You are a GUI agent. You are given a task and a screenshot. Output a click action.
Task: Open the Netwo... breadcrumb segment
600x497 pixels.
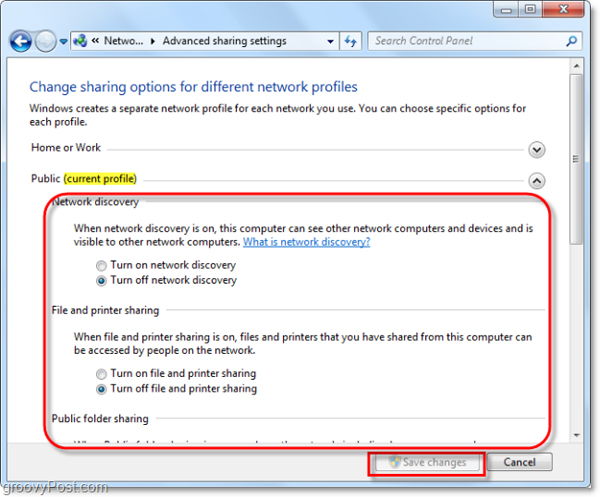[x=124, y=41]
